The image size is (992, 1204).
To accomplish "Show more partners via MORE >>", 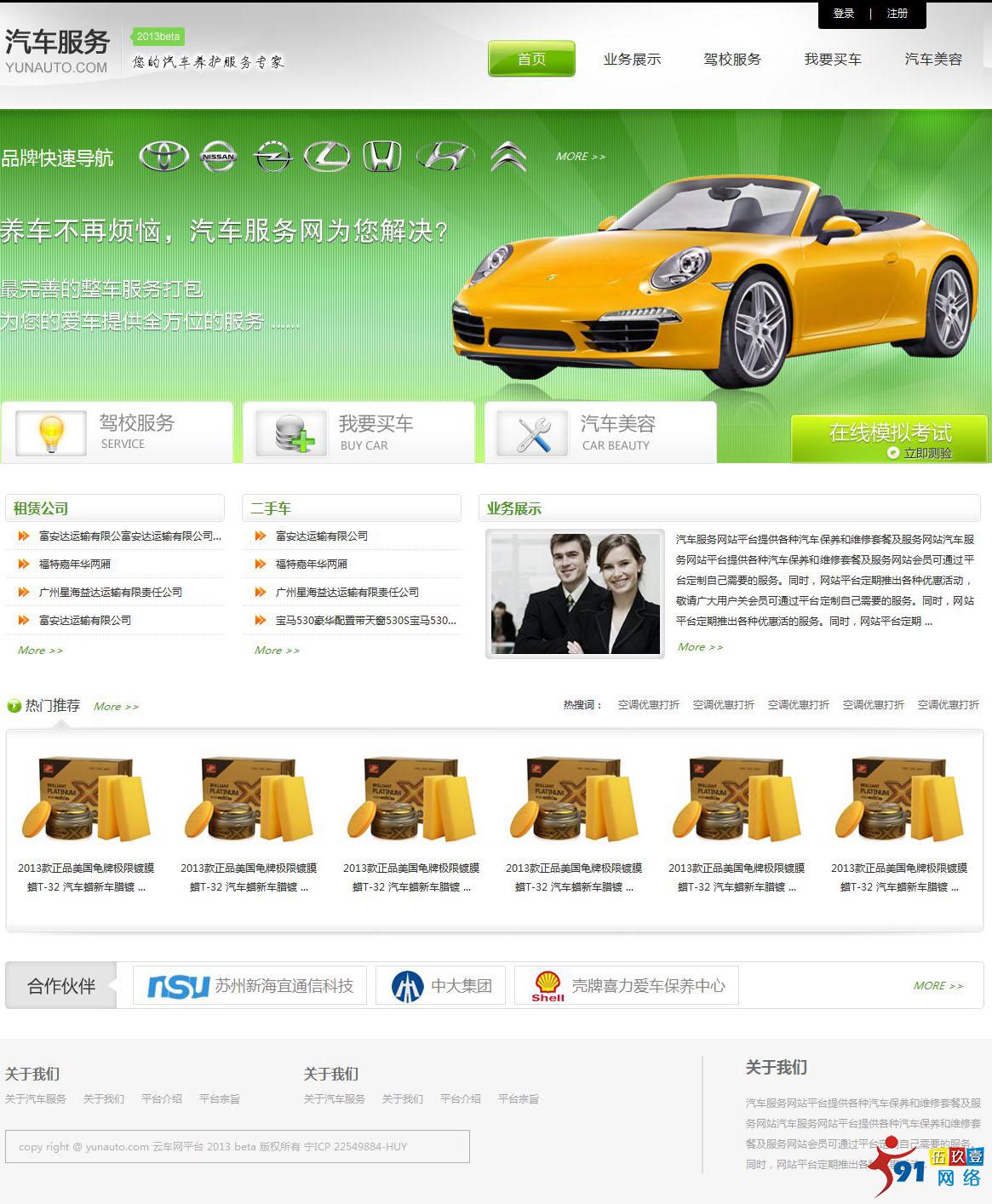I will point(938,986).
